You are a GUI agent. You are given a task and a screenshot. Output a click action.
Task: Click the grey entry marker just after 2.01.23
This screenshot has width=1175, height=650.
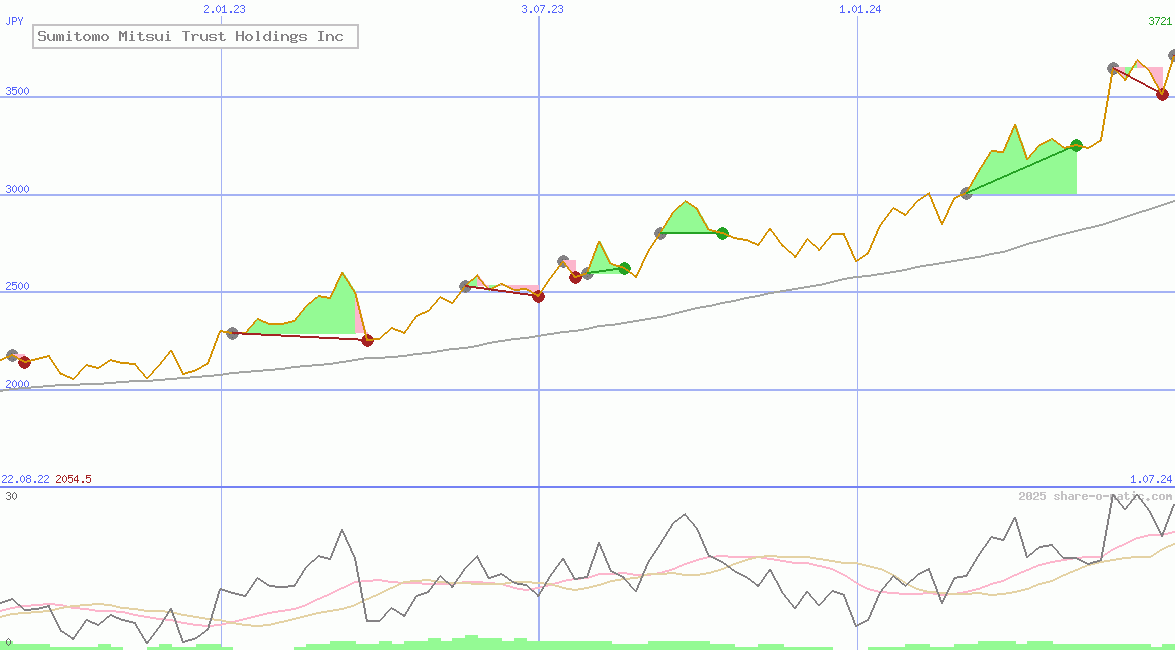point(232,333)
